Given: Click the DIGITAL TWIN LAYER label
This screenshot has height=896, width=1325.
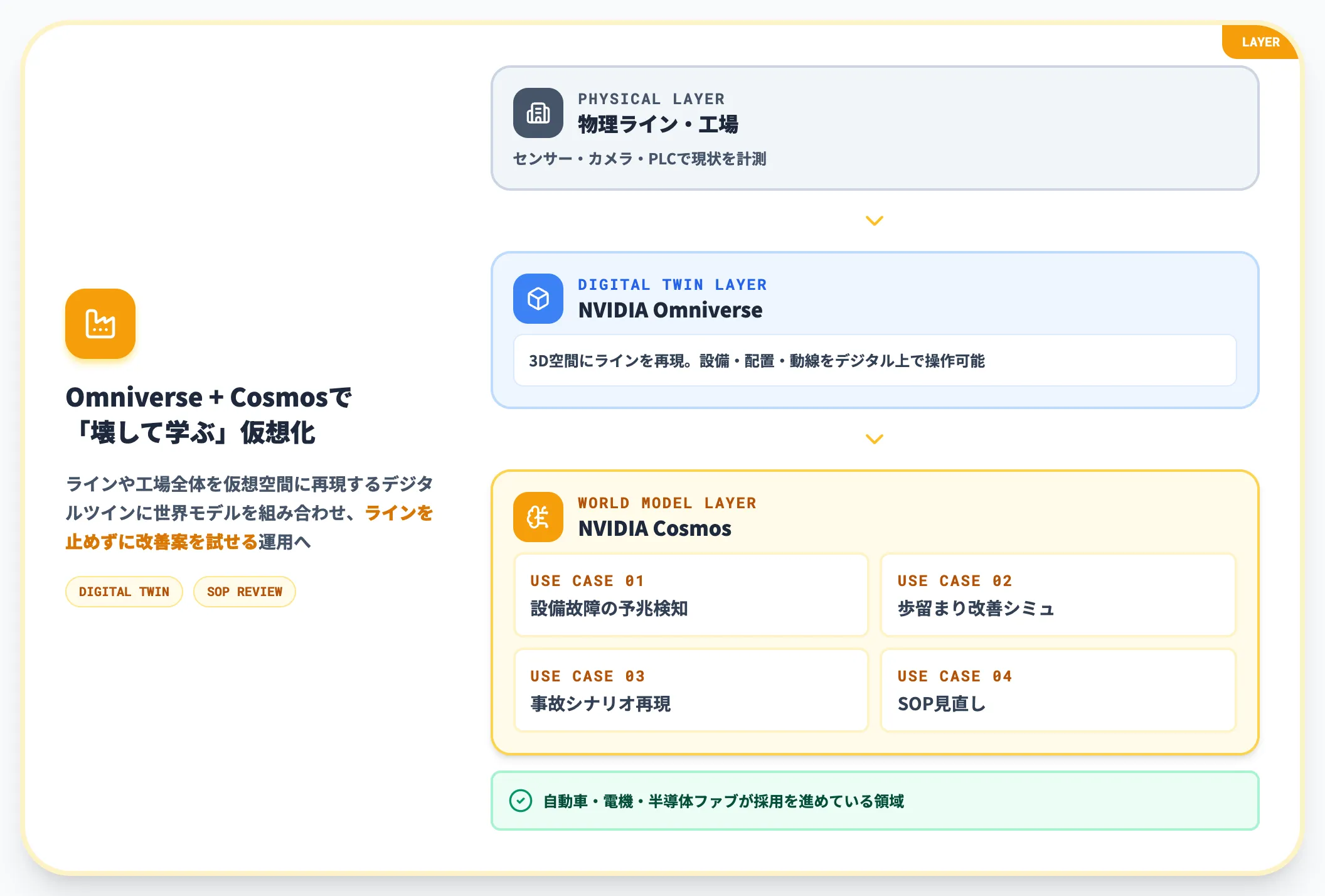Looking at the screenshot, I should point(673,285).
